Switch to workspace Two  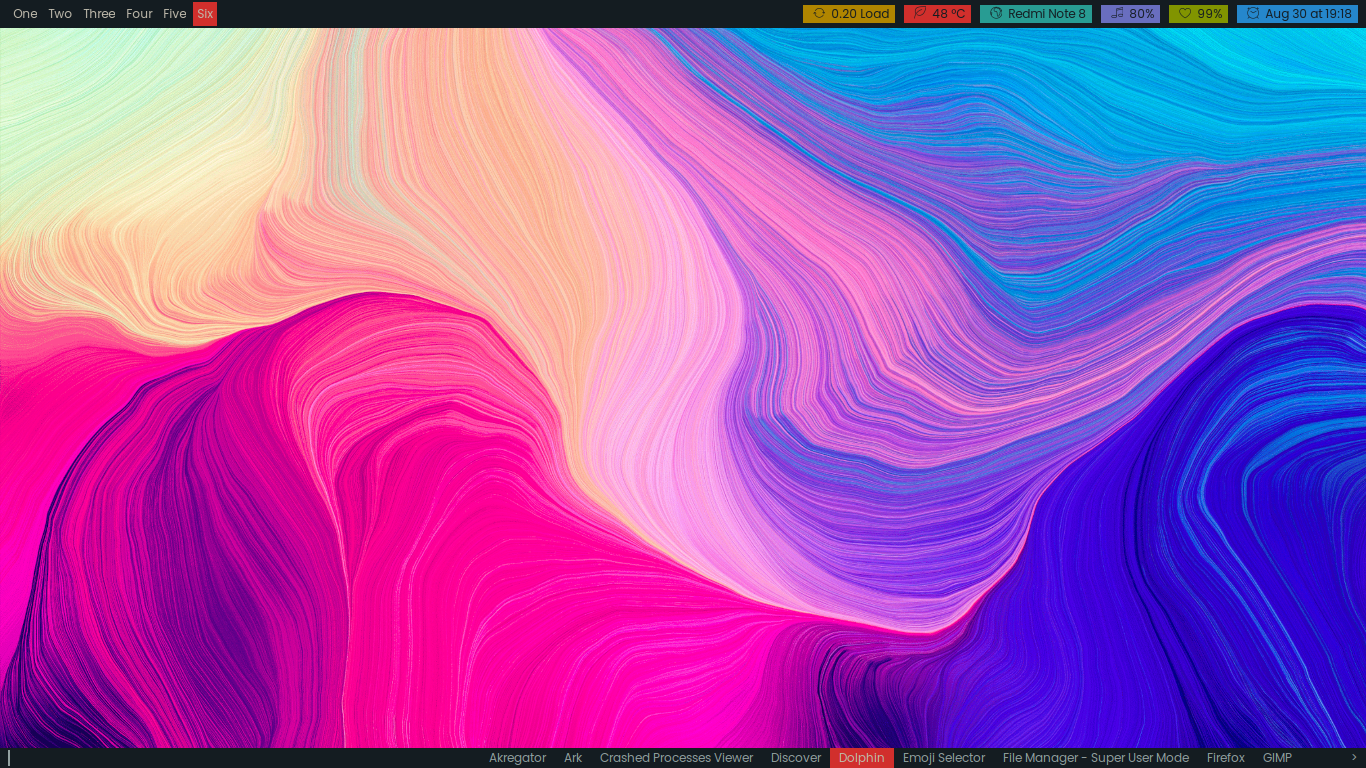pyautogui.click(x=60, y=14)
